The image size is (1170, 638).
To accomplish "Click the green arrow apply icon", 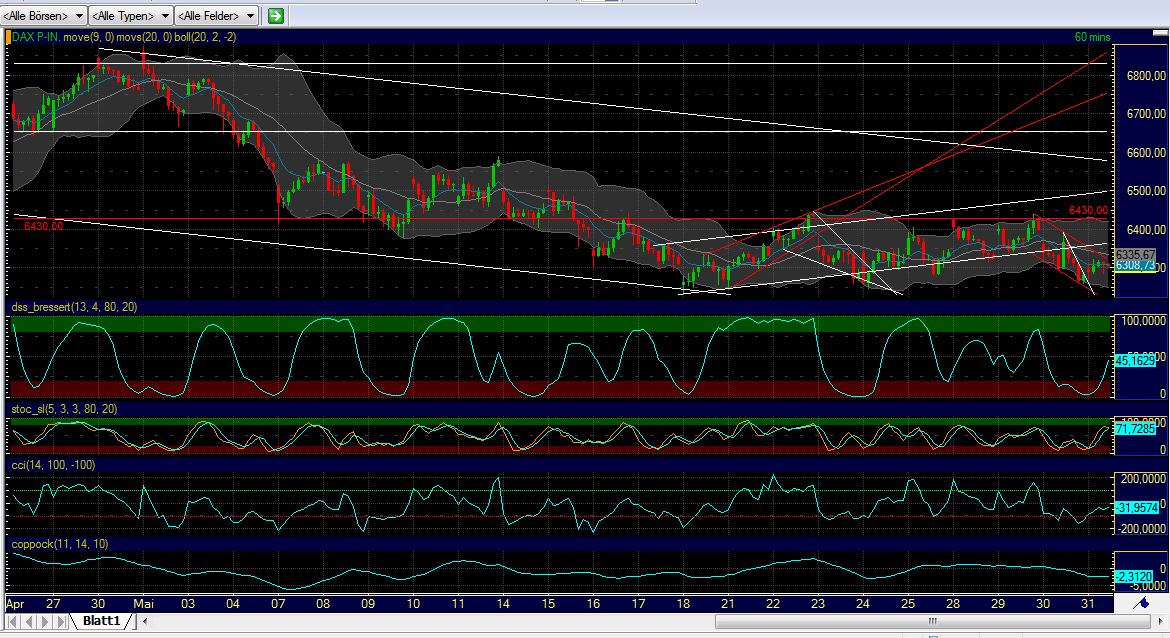I will click(274, 15).
